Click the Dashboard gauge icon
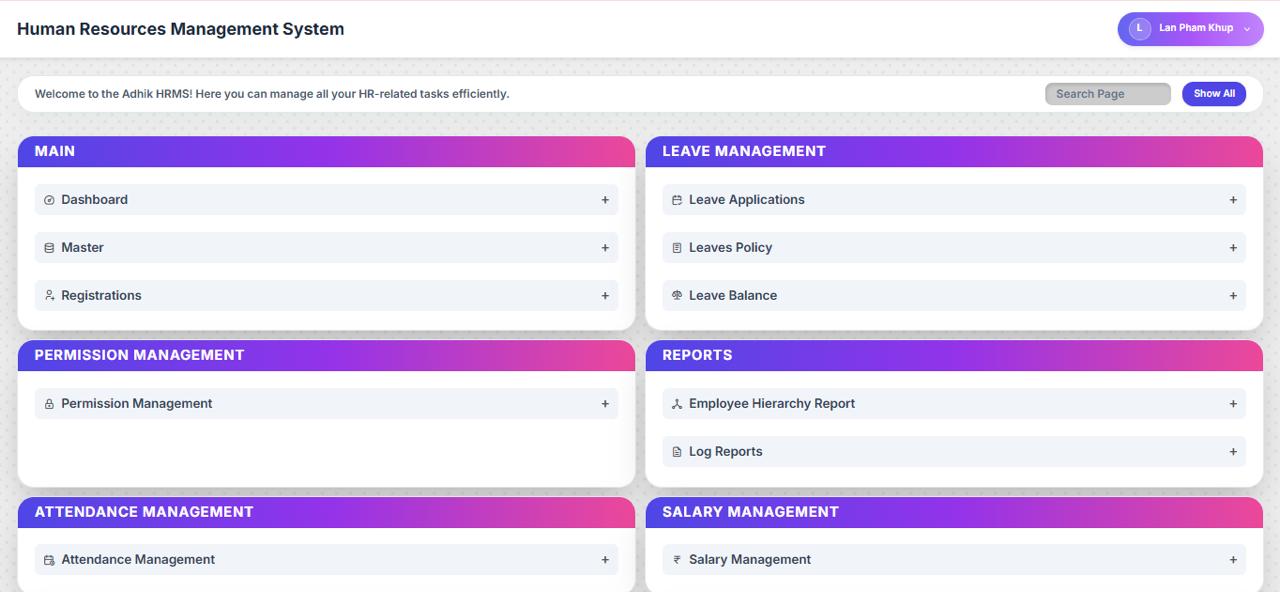Screen dimensions: 1280x592 pos(49,200)
